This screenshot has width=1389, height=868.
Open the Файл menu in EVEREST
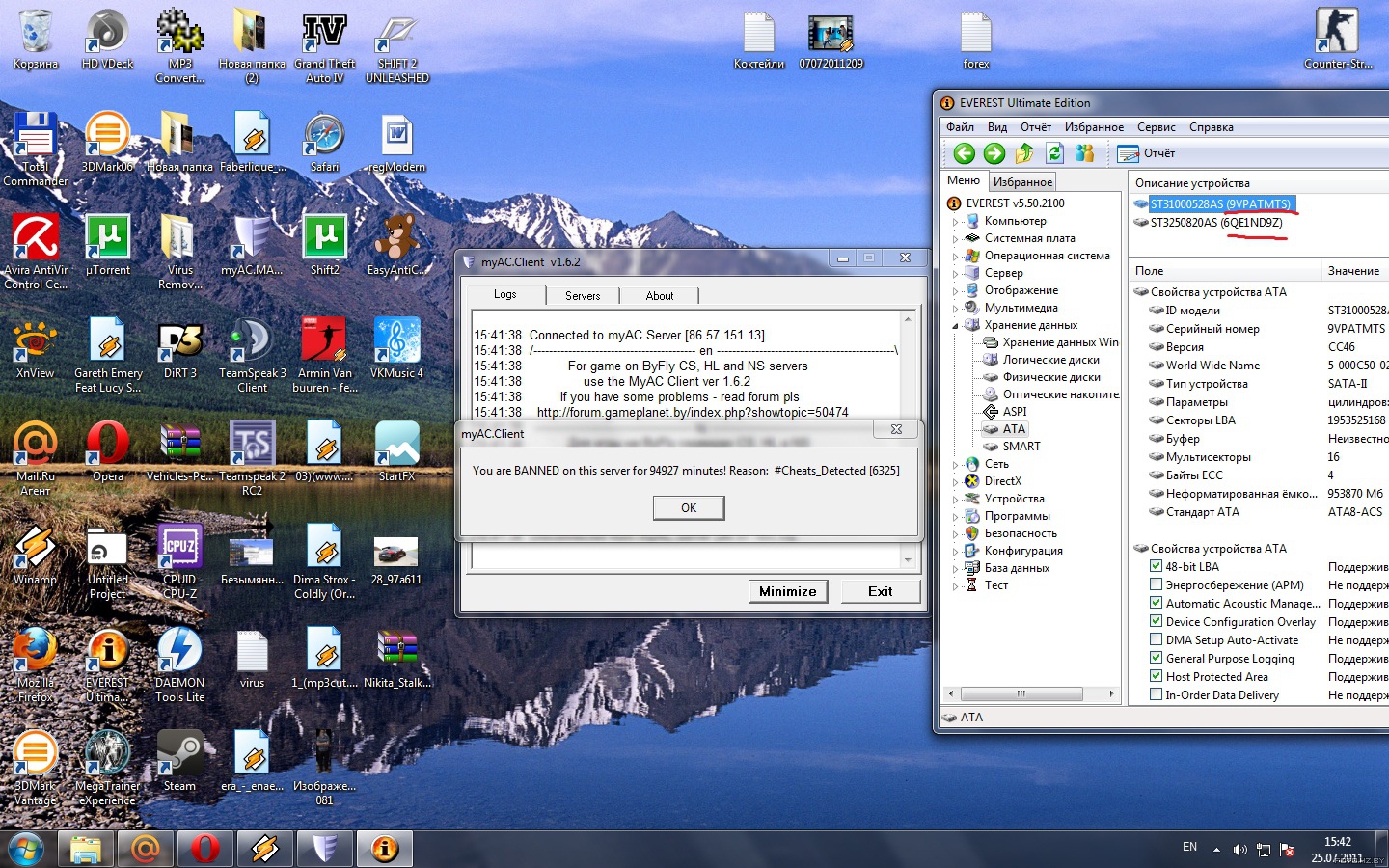click(x=960, y=127)
